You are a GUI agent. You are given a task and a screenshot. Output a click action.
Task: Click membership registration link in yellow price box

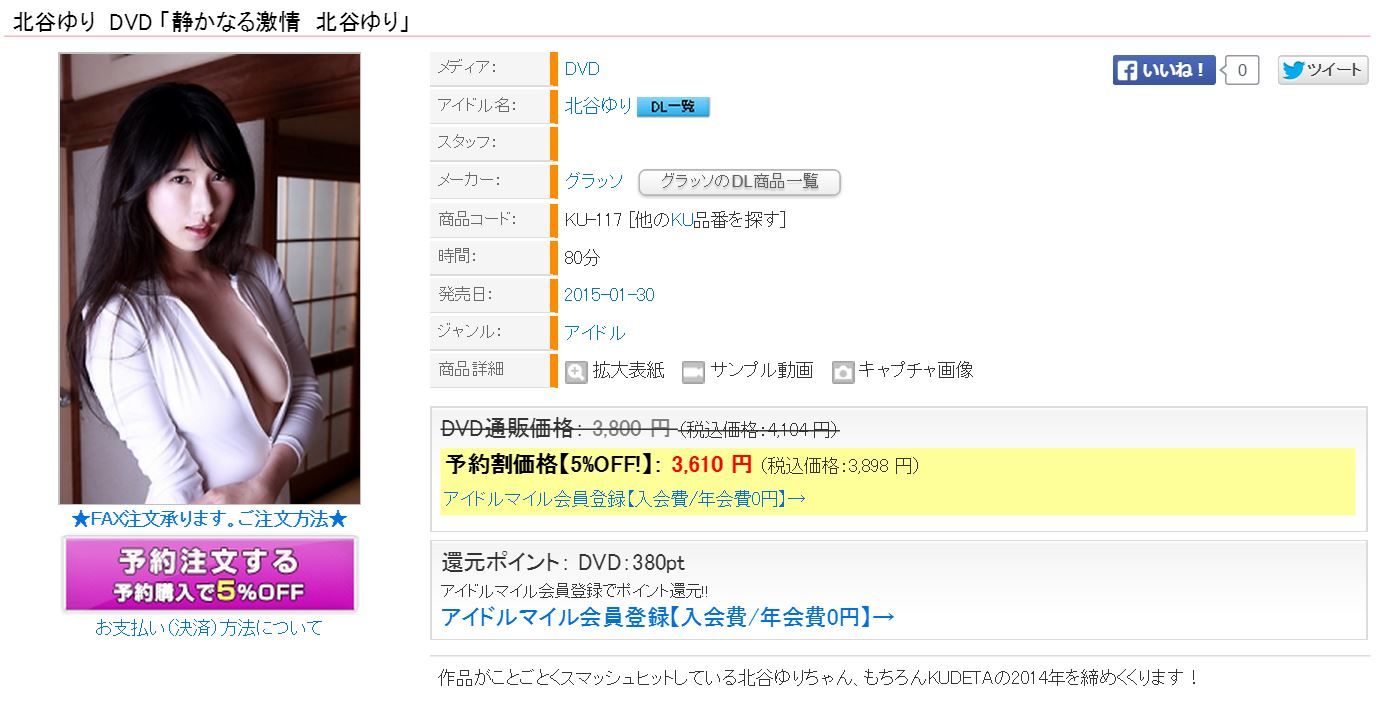(624, 499)
